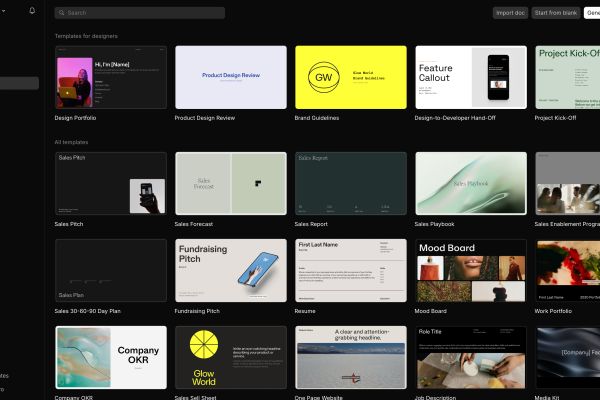
Task: Open the Sales 30-60-90 Day Plan thumbnail
Action: 111,270
